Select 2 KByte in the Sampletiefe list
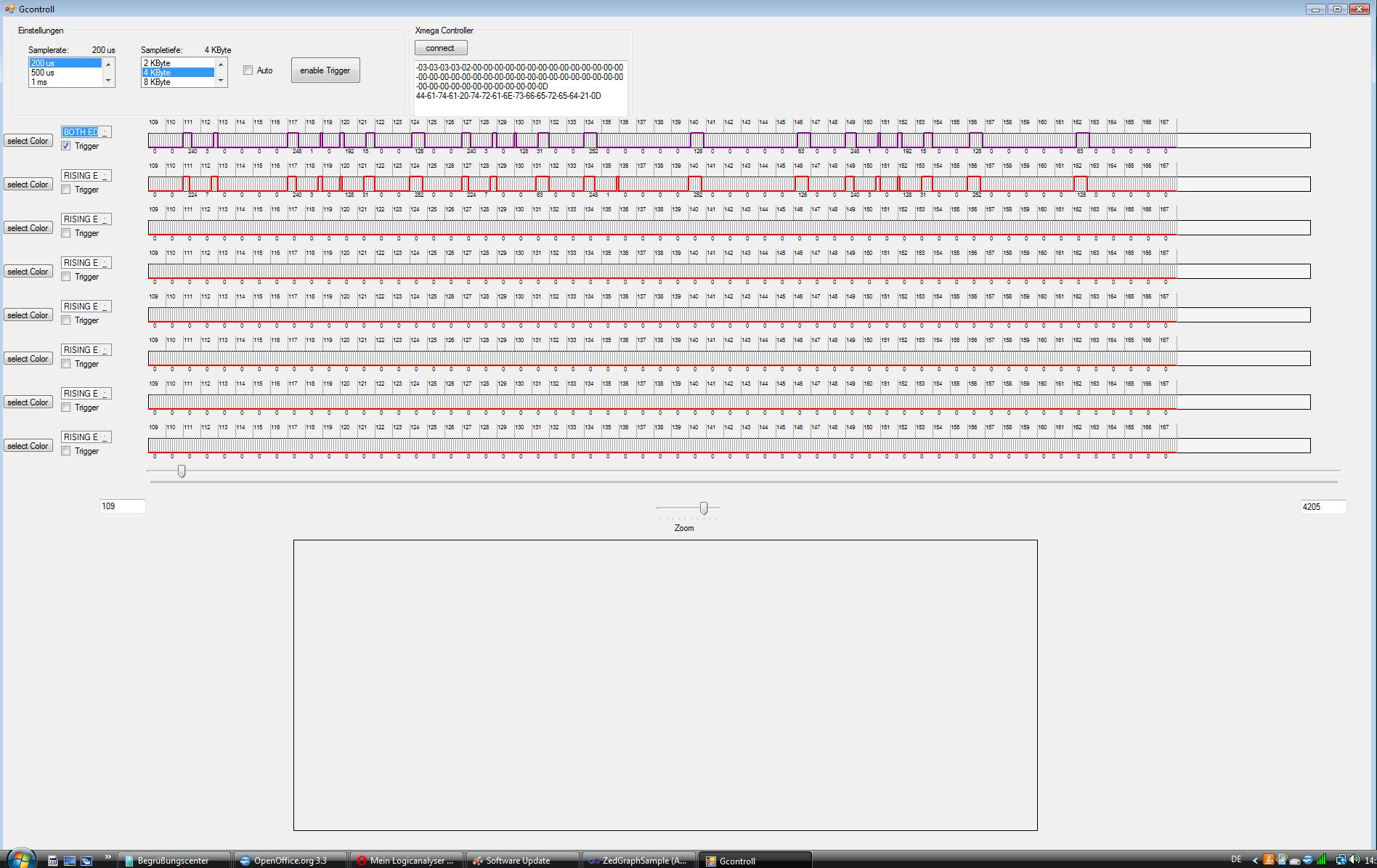This screenshot has height=868, width=1377. pos(178,63)
